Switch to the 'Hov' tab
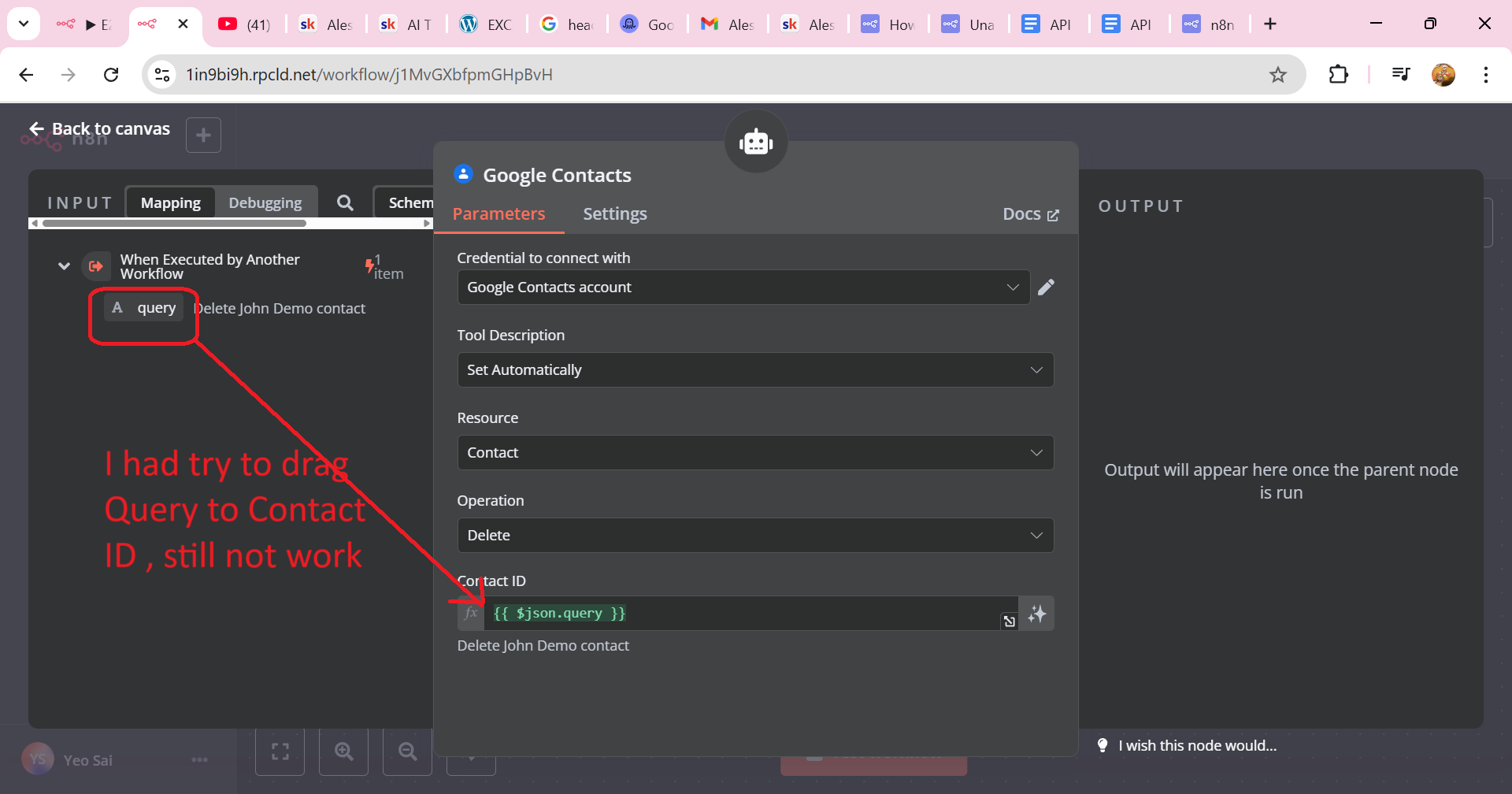The image size is (1512, 794). [888, 24]
